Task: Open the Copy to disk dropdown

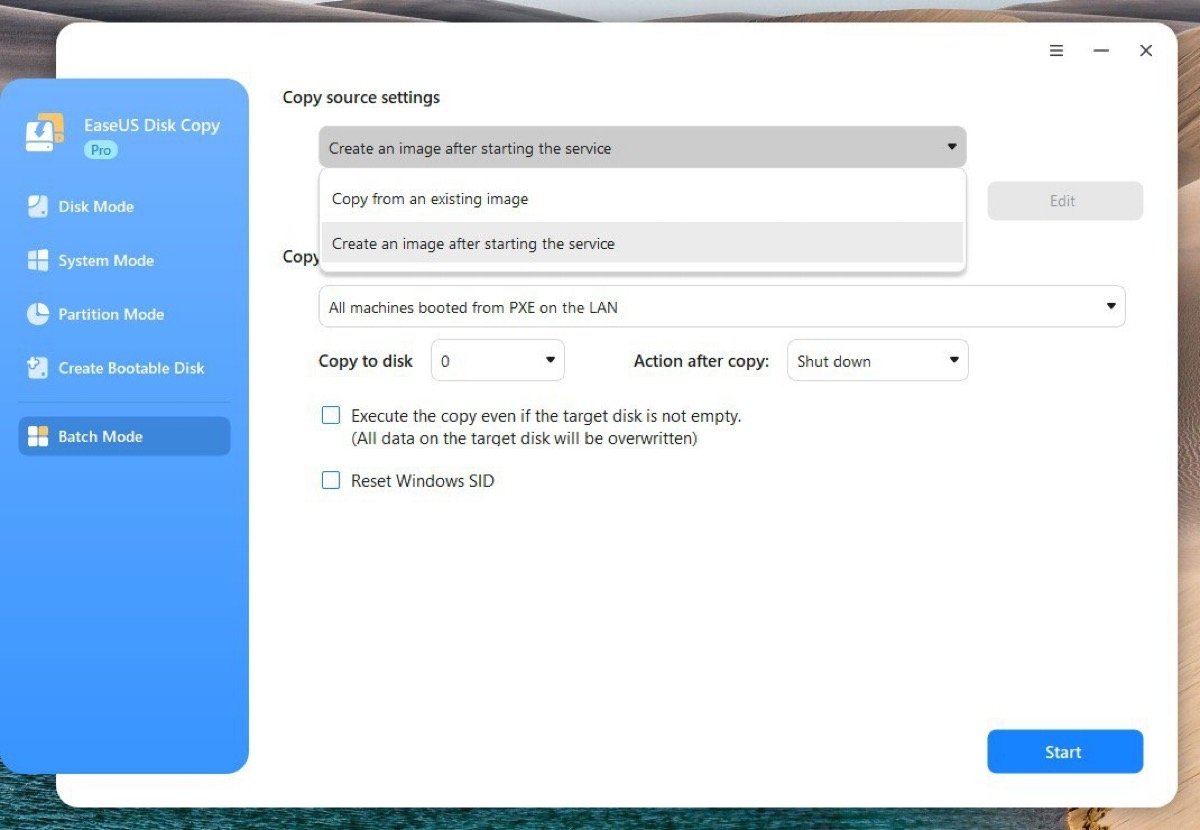Action: pyautogui.click(x=498, y=361)
